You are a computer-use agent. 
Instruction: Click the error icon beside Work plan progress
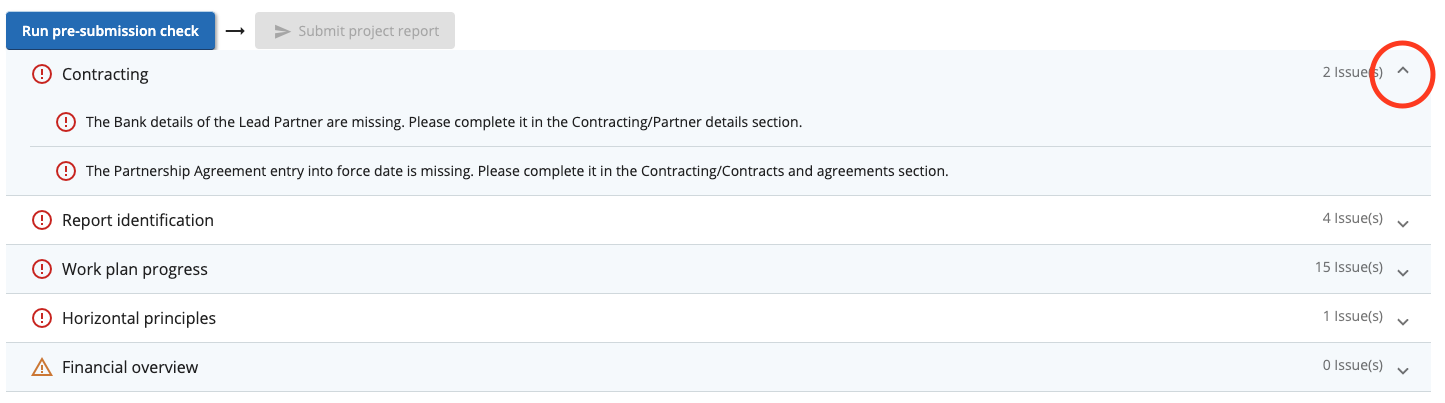(42, 269)
